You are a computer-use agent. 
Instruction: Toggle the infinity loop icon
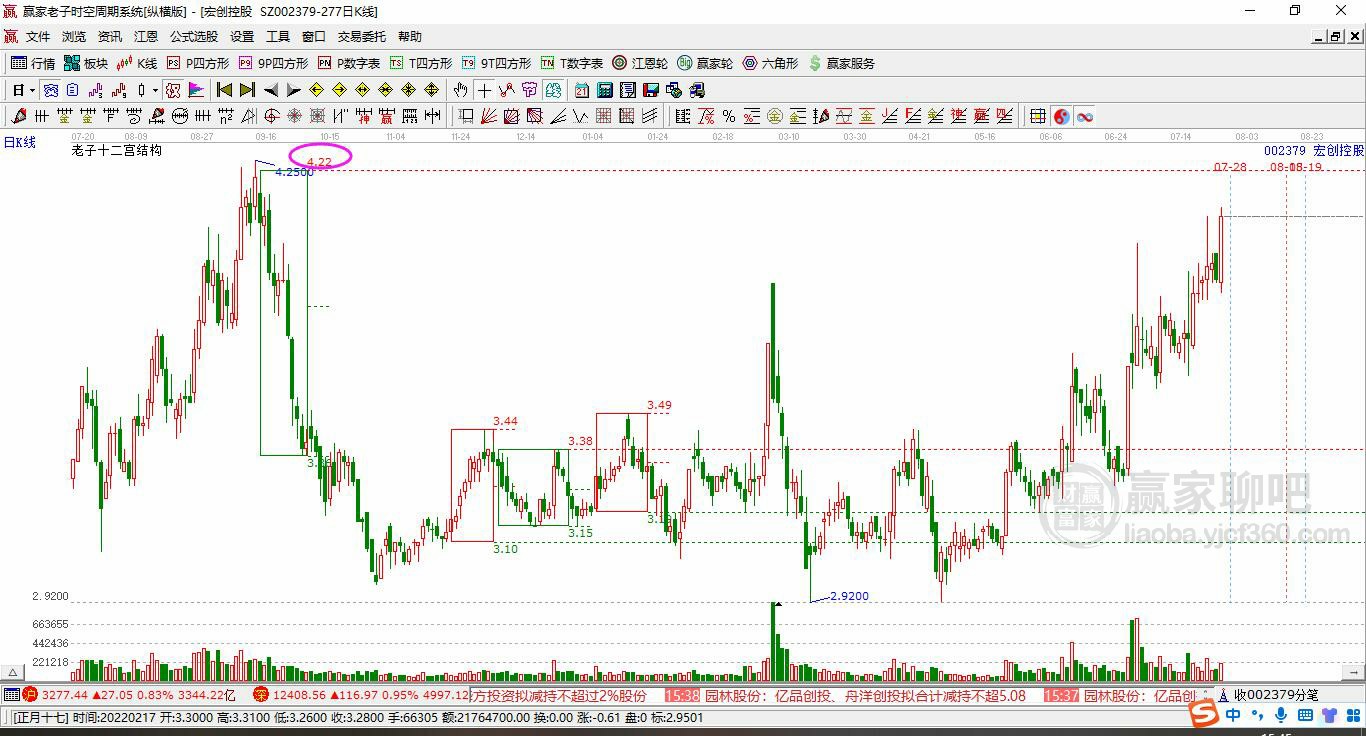(x=1085, y=116)
